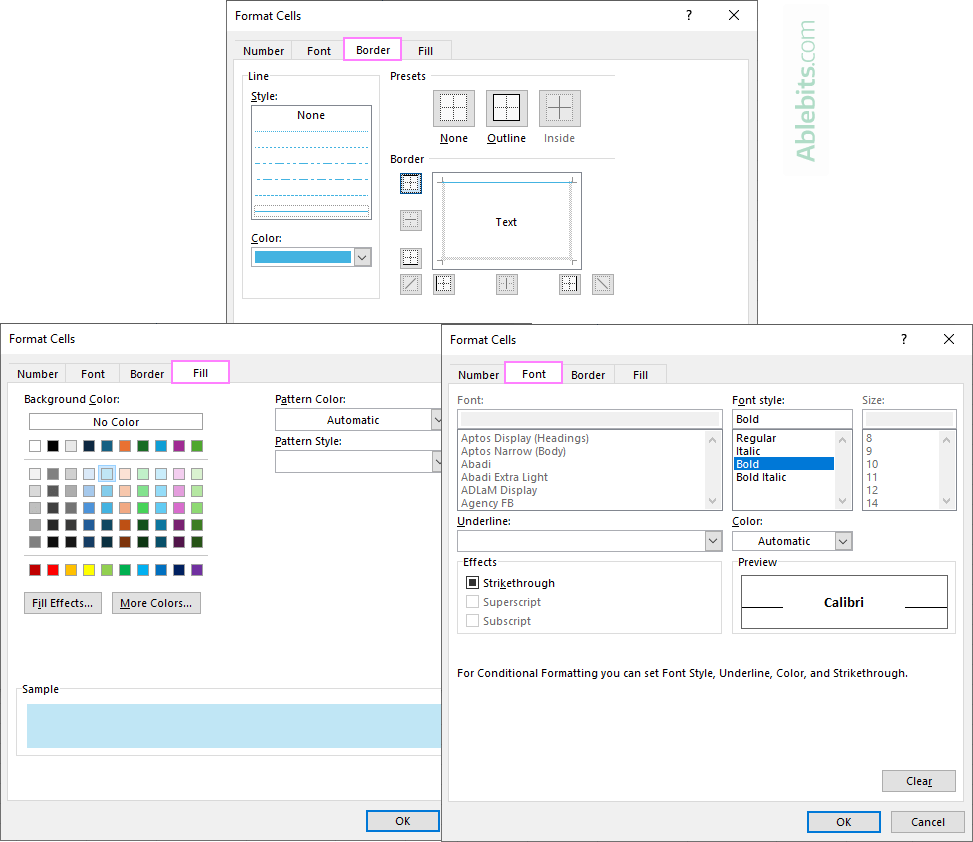The width and height of the screenshot is (973, 842).
Task: Toggle the left border button
Action: [444, 284]
